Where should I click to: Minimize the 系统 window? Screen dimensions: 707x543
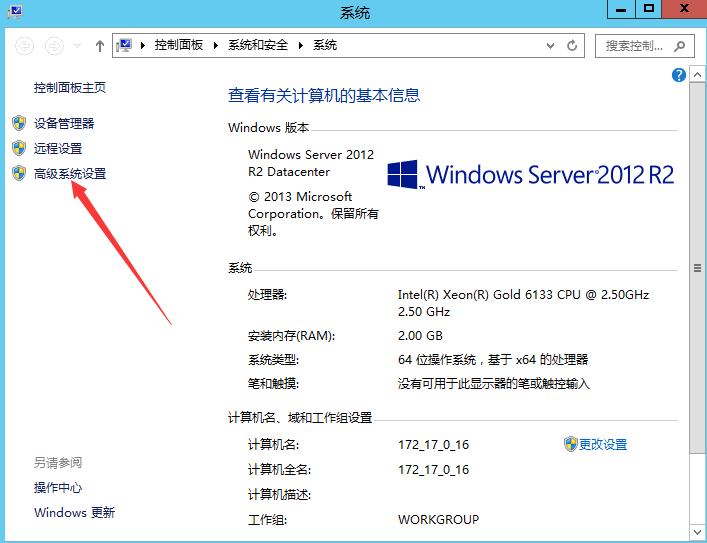click(x=621, y=9)
